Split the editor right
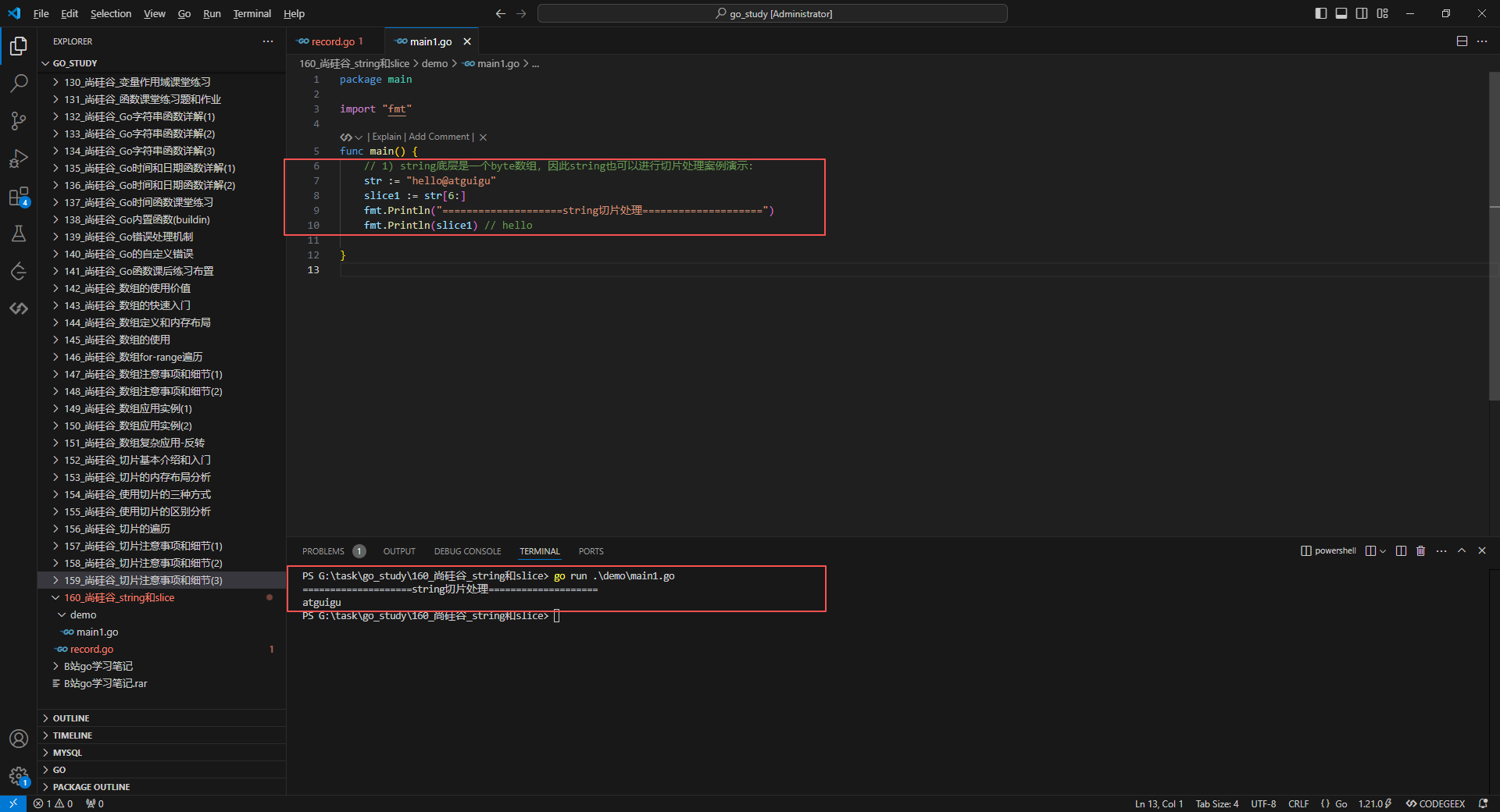This screenshot has width=1500, height=812. point(1462,41)
